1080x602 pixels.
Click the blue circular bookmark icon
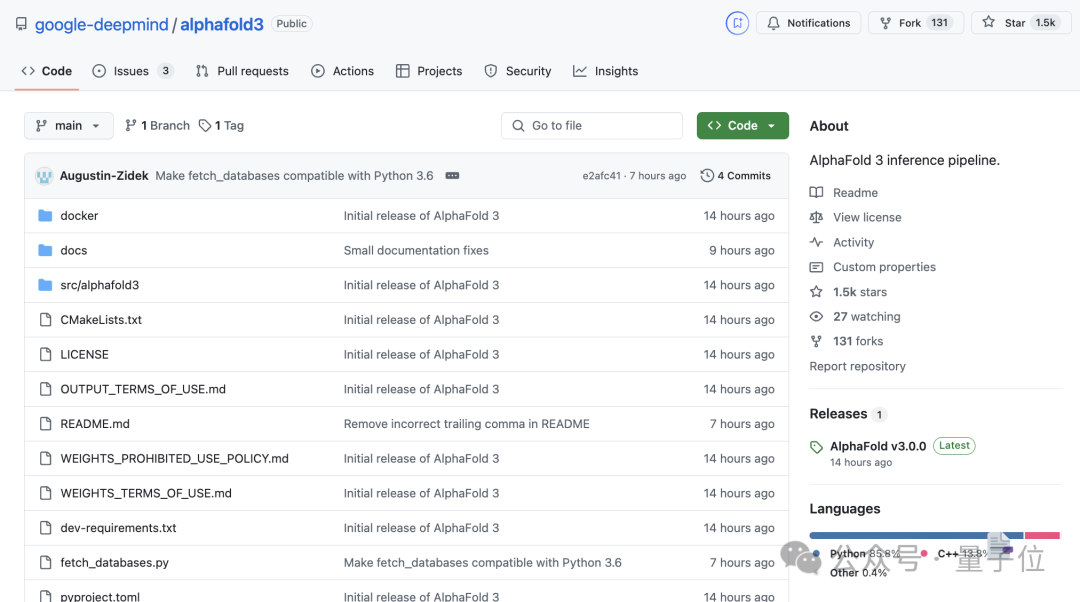(x=737, y=23)
